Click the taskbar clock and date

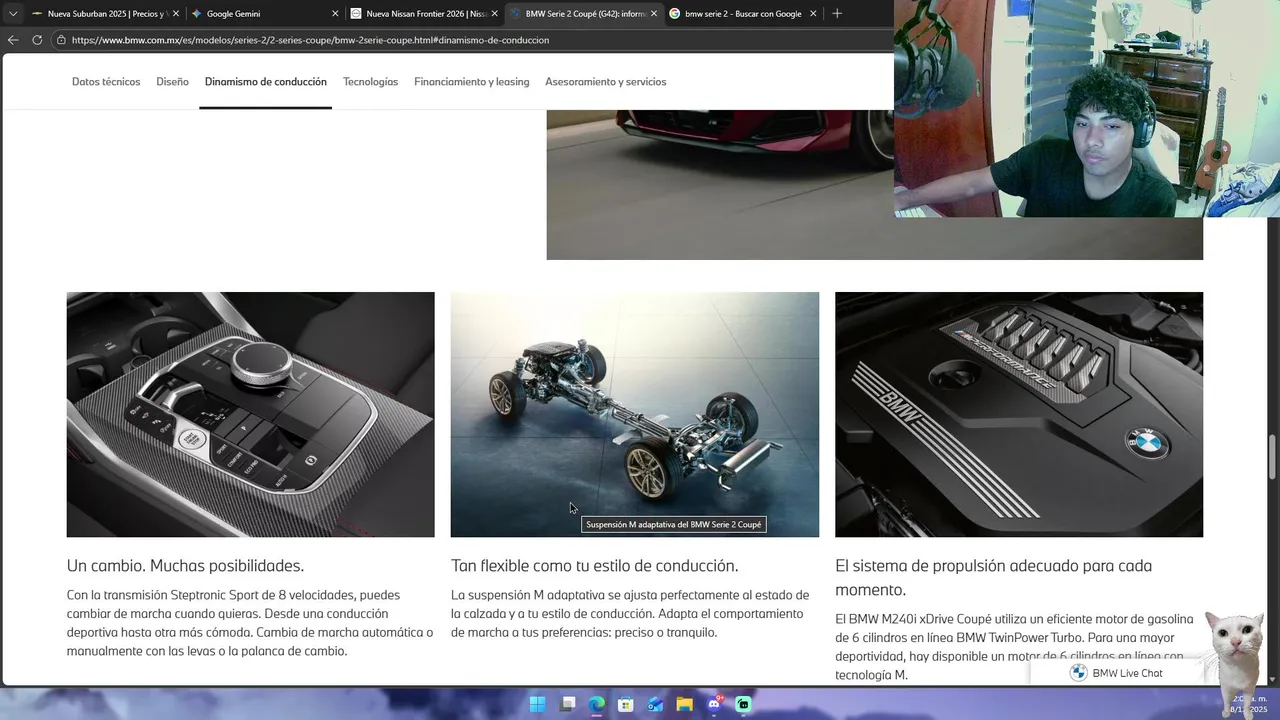tap(1250, 704)
